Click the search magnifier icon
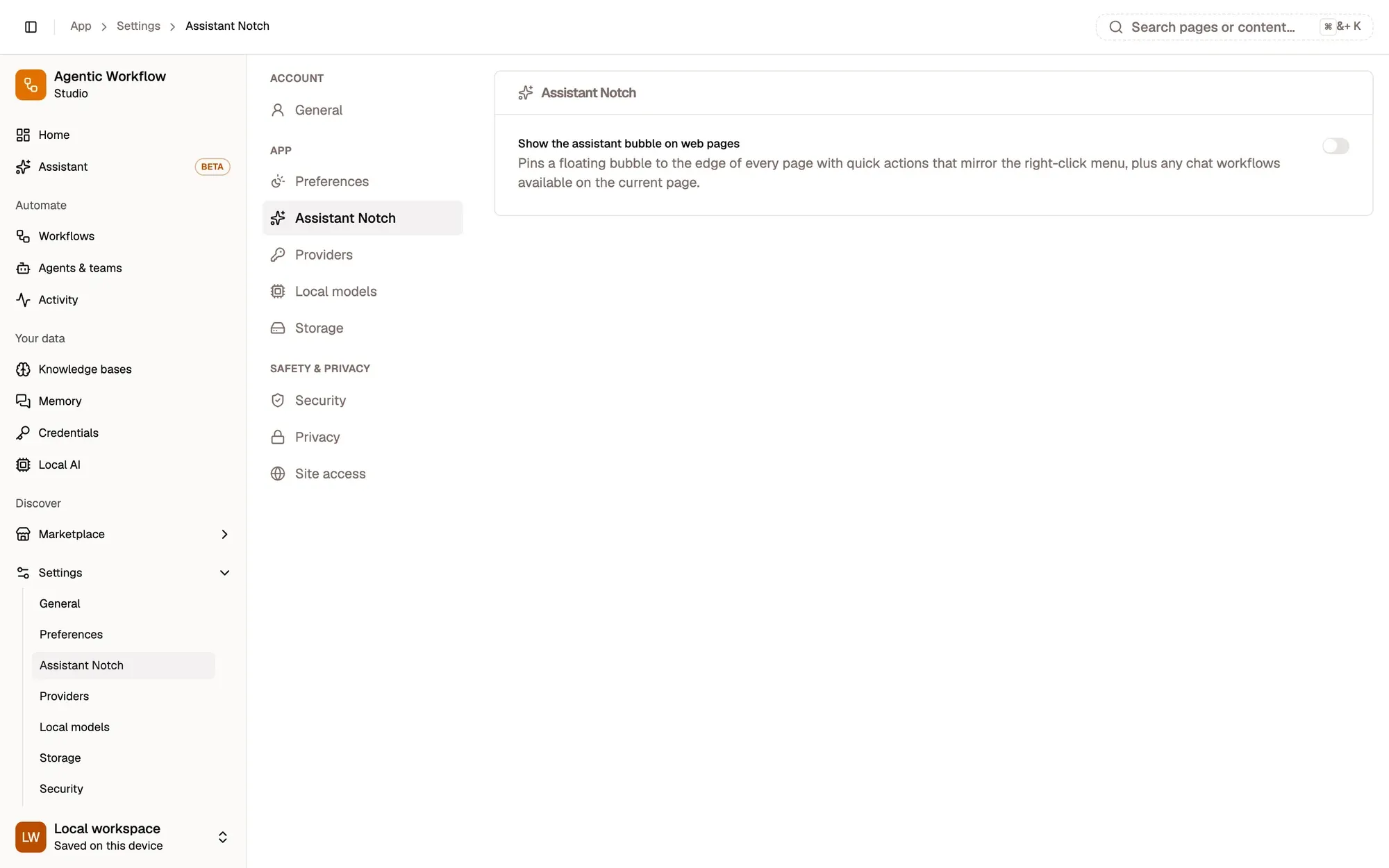The image size is (1389, 868). pos(1116,27)
